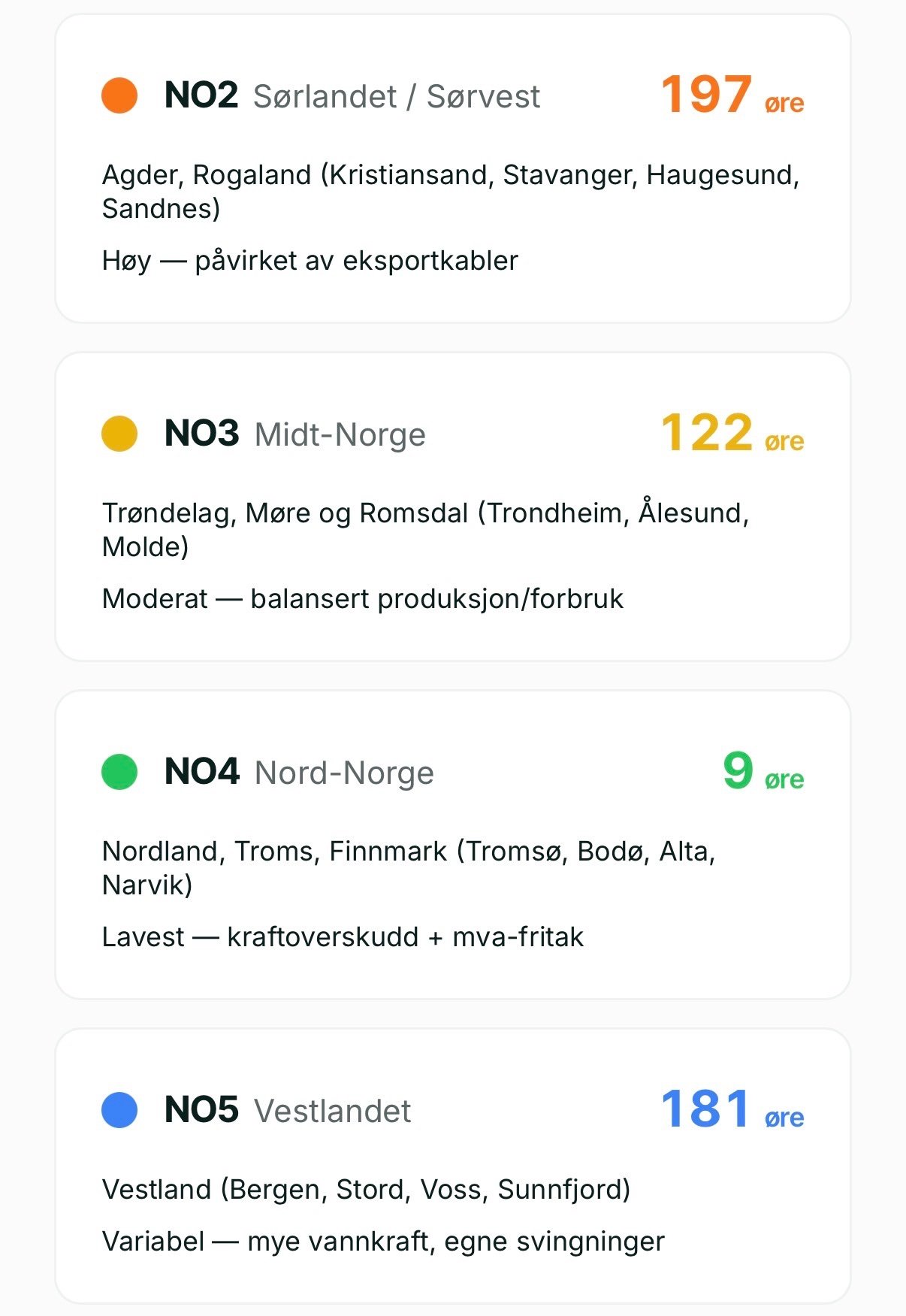
Task: Open the Sørlandet / Sørvest region label
Action: tap(397, 97)
